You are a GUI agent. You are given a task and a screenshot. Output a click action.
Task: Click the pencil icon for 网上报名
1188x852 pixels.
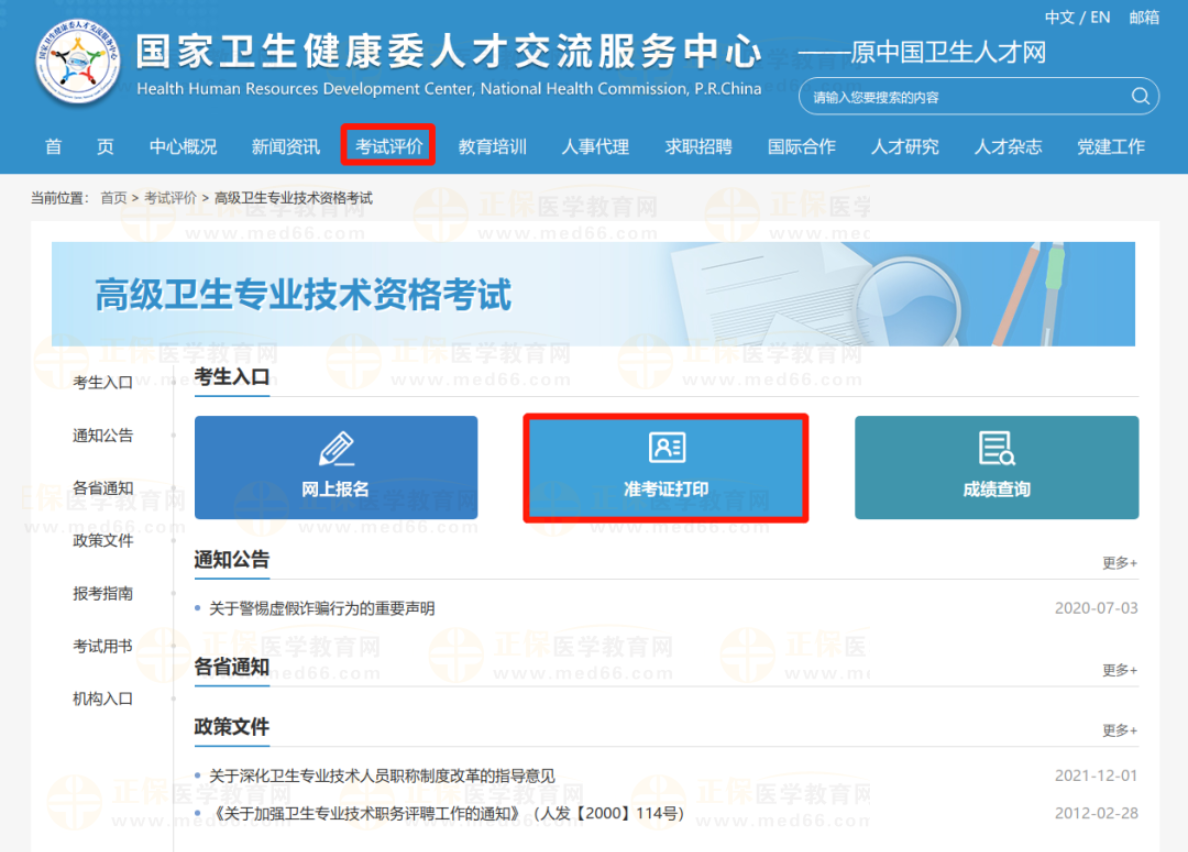coord(336,449)
